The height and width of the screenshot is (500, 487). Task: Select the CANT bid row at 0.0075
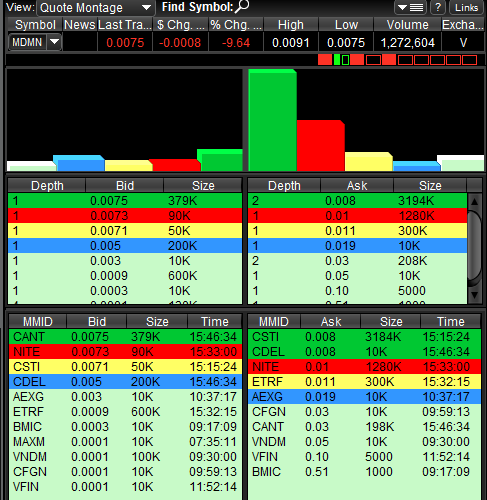tap(125, 337)
